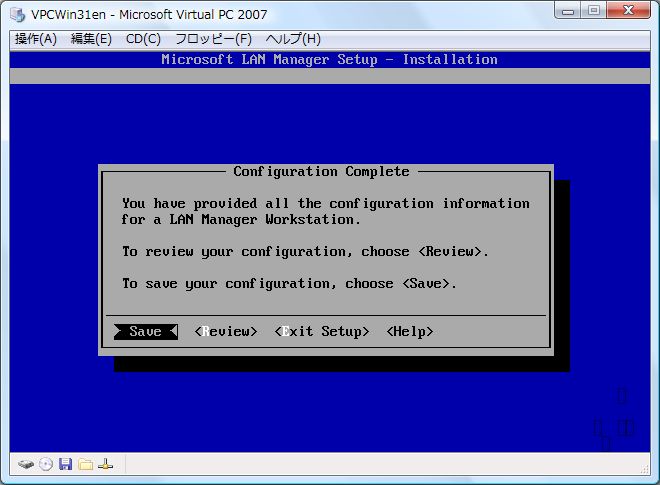Click the shared folder status icon
660x485 pixels.
[x=85, y=464]
